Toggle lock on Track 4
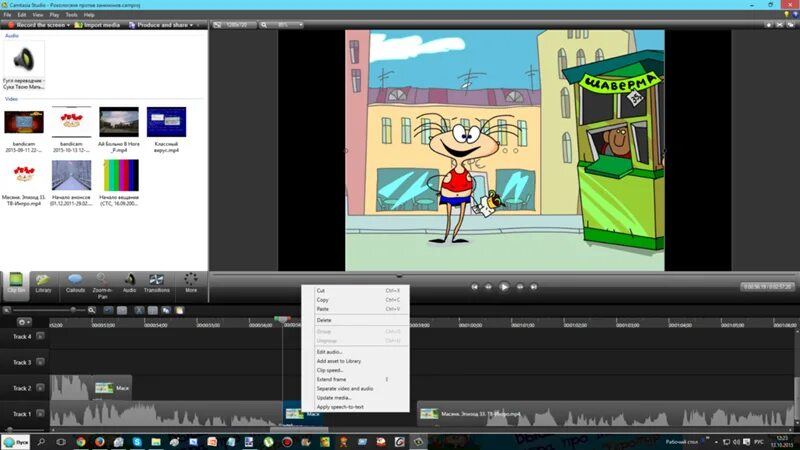 40,336
